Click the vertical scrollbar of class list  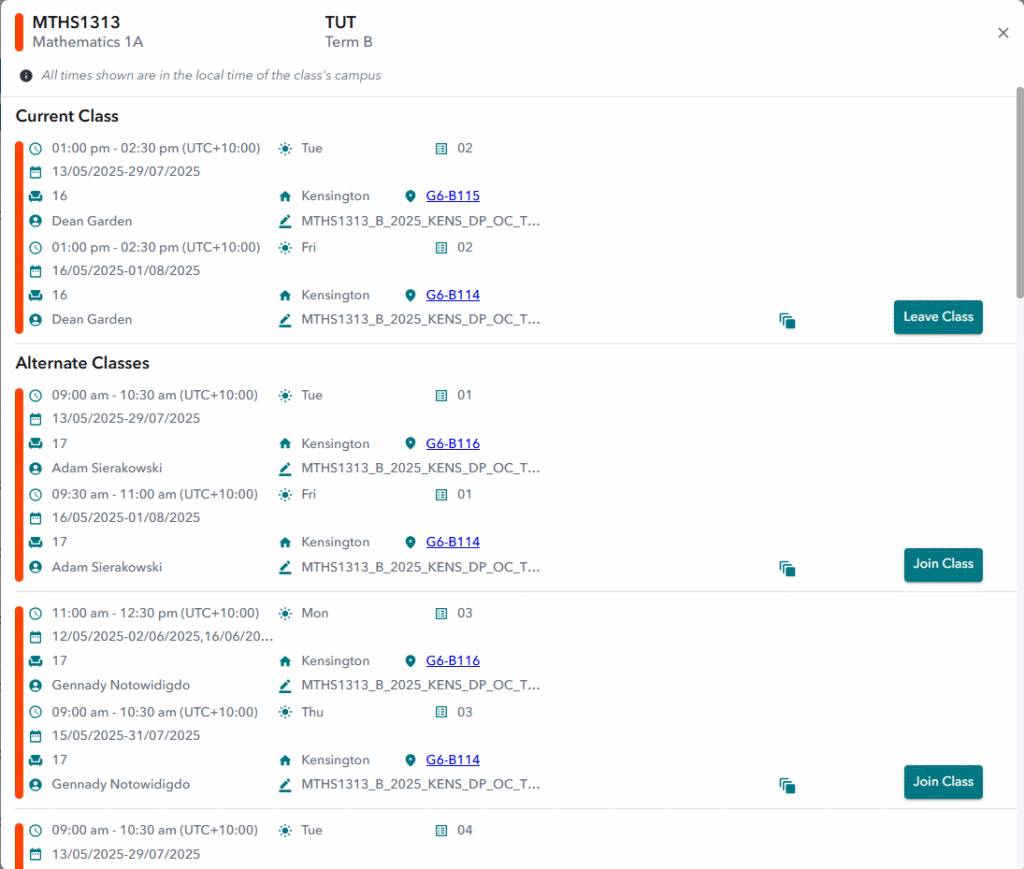point(1019,190)
